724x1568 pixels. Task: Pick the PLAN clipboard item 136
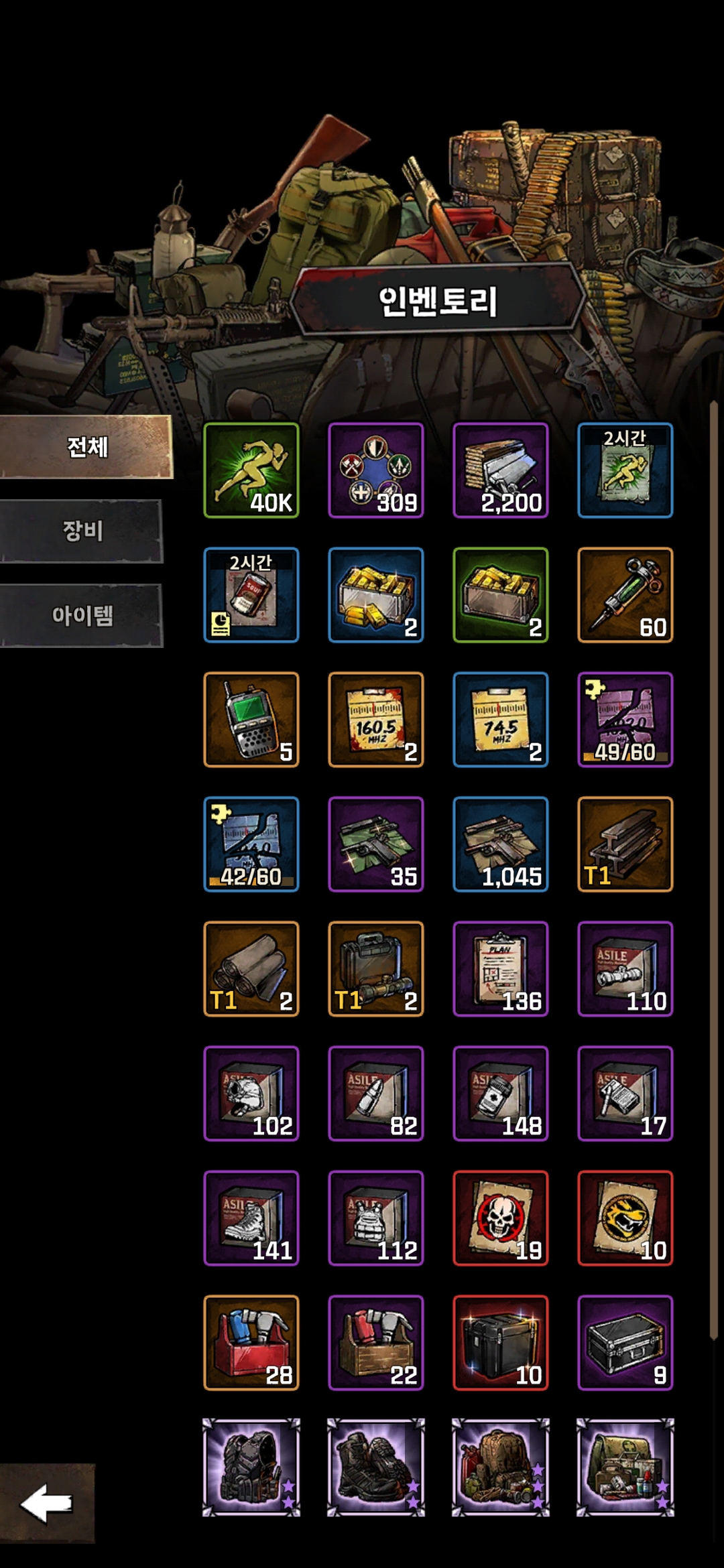coord(501,969)
